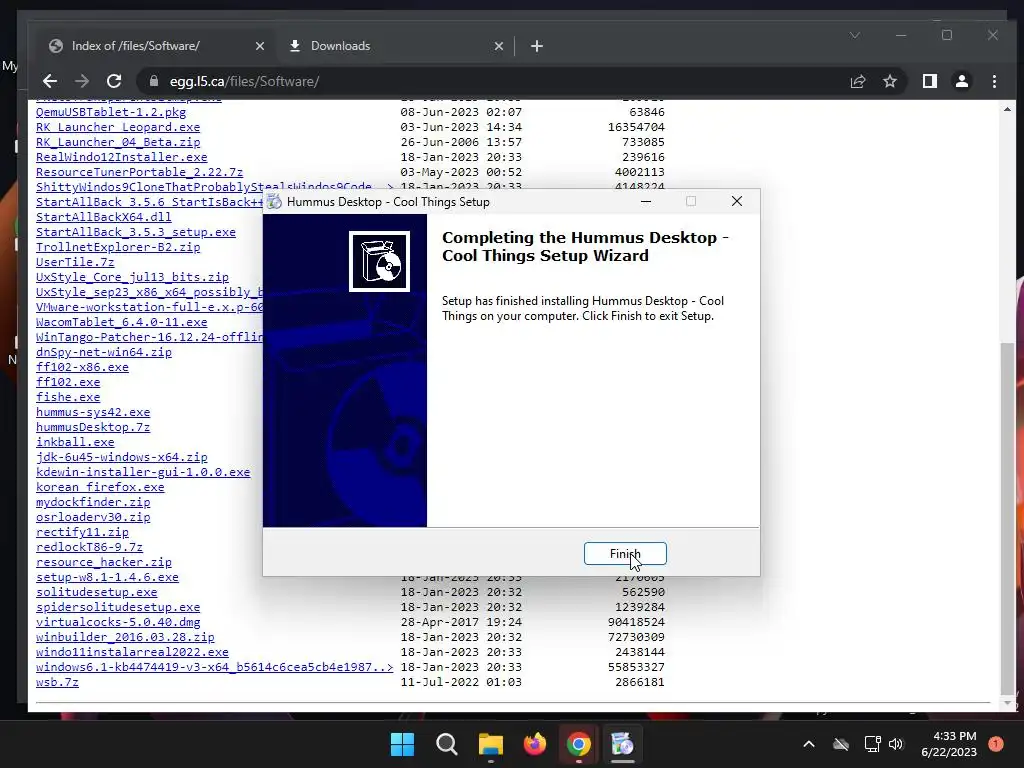
Task: Close the Downloads tab
Action: (x=499, y=46)
